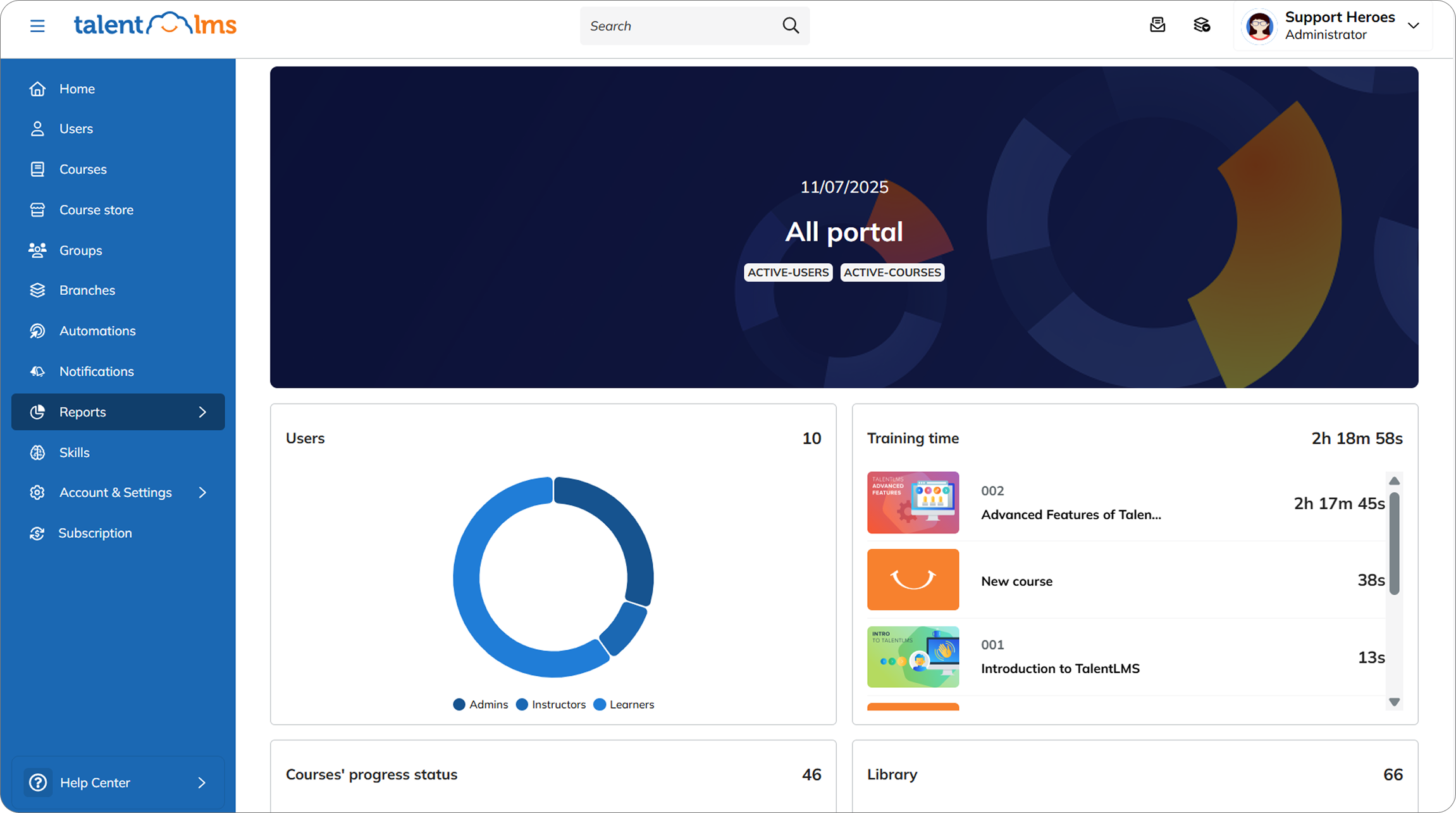Click the Support Heroes avatar

click(x=1259, y=26)
